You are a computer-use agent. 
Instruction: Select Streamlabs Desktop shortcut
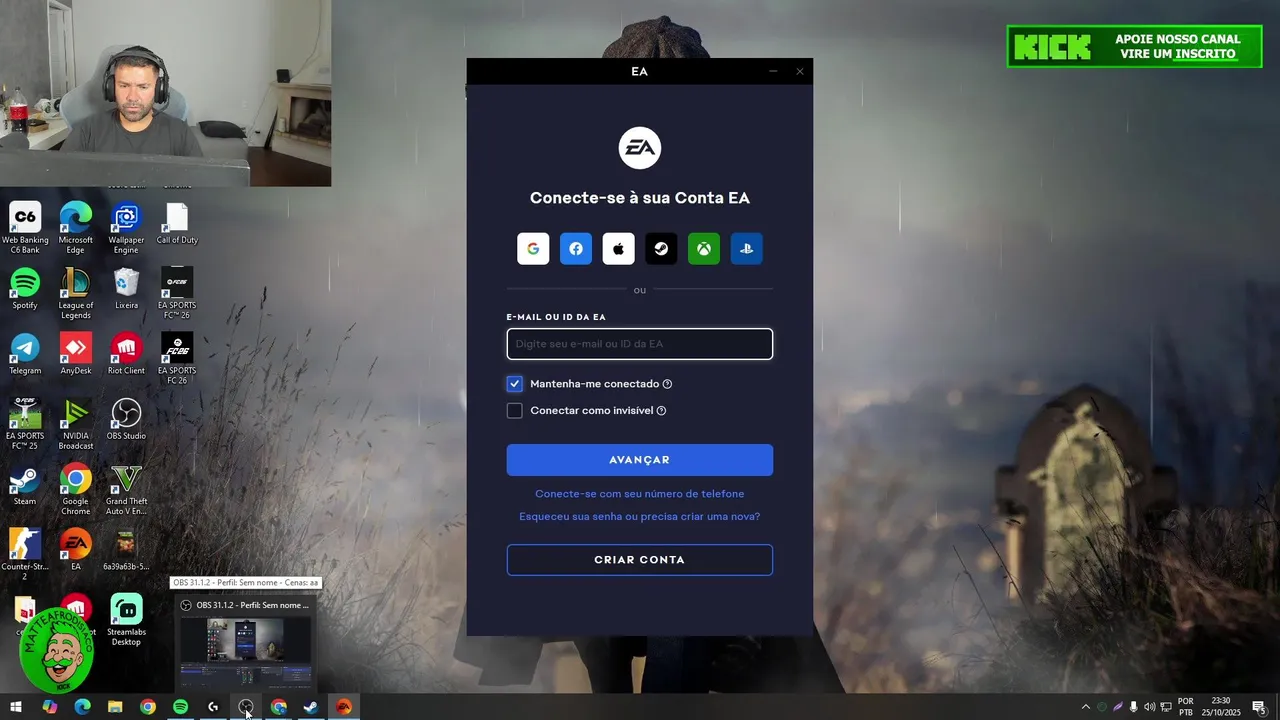pyautogui.click(x=126, y=620)
